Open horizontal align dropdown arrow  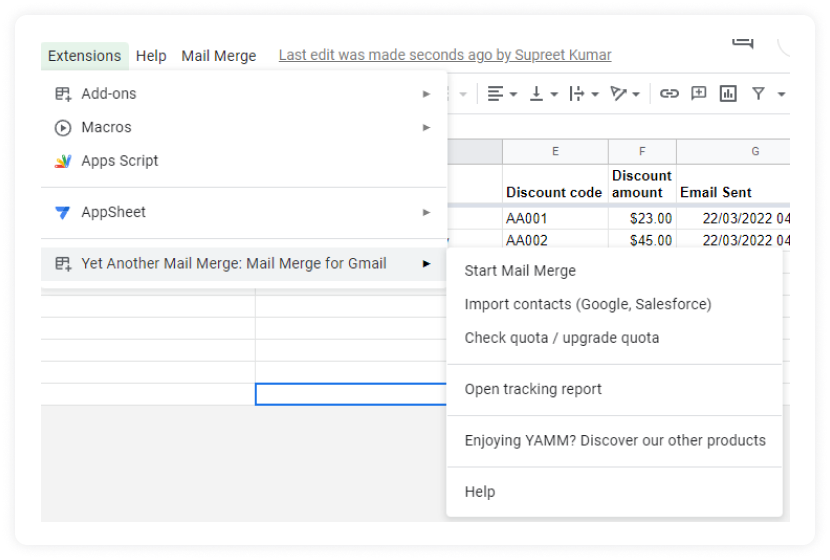click(513, 95)
